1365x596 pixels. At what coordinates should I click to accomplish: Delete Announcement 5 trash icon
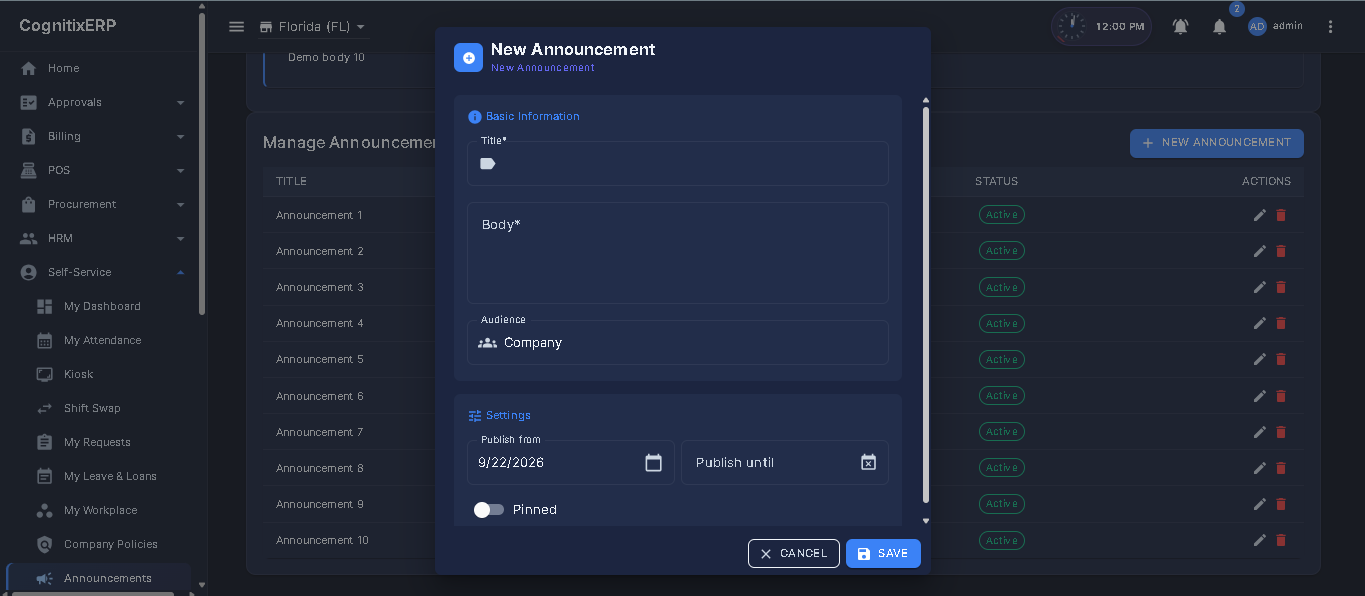pos(1281,359)
